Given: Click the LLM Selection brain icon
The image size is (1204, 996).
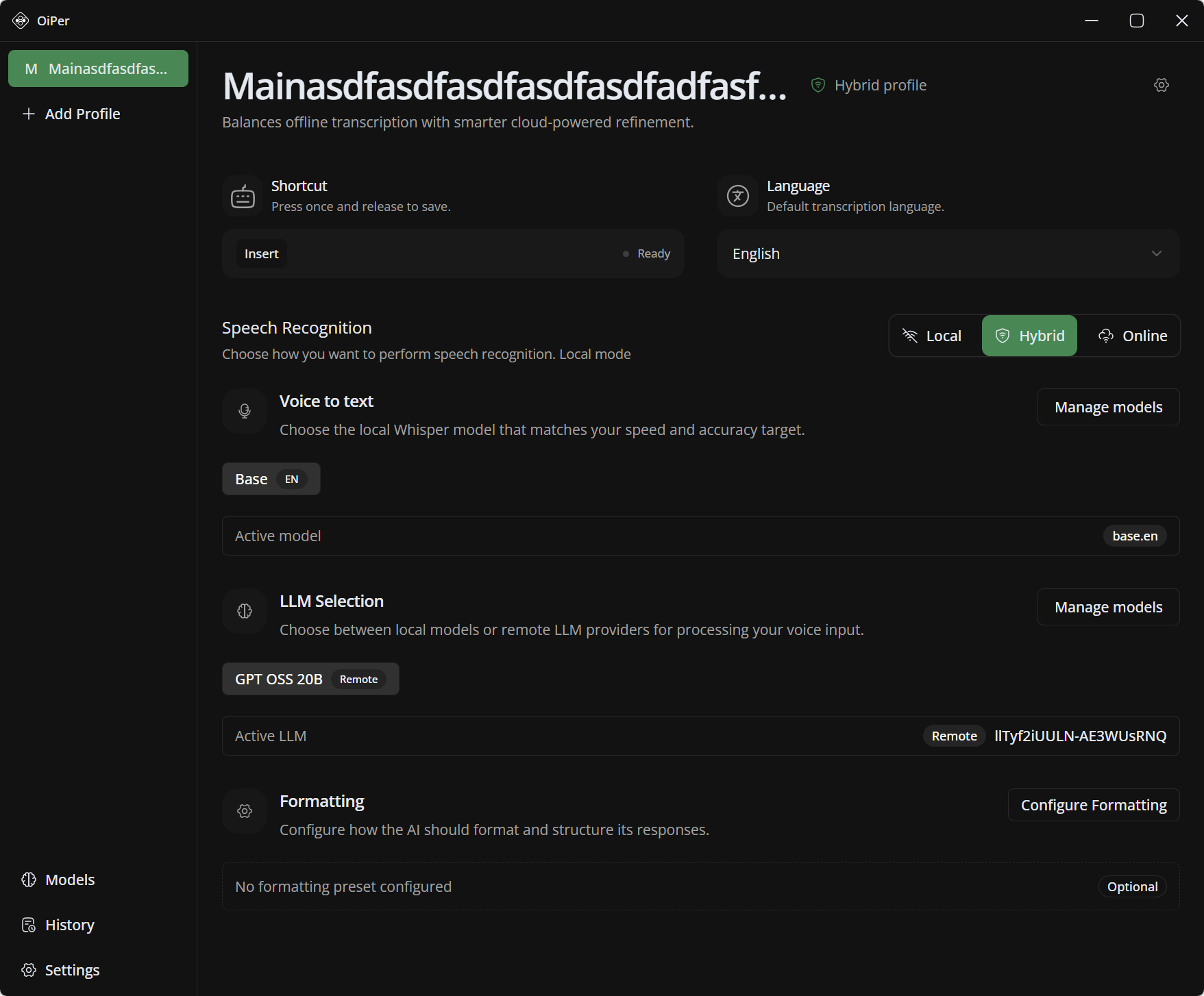Looking at the screenshot, I should click(x=245, y=611).
